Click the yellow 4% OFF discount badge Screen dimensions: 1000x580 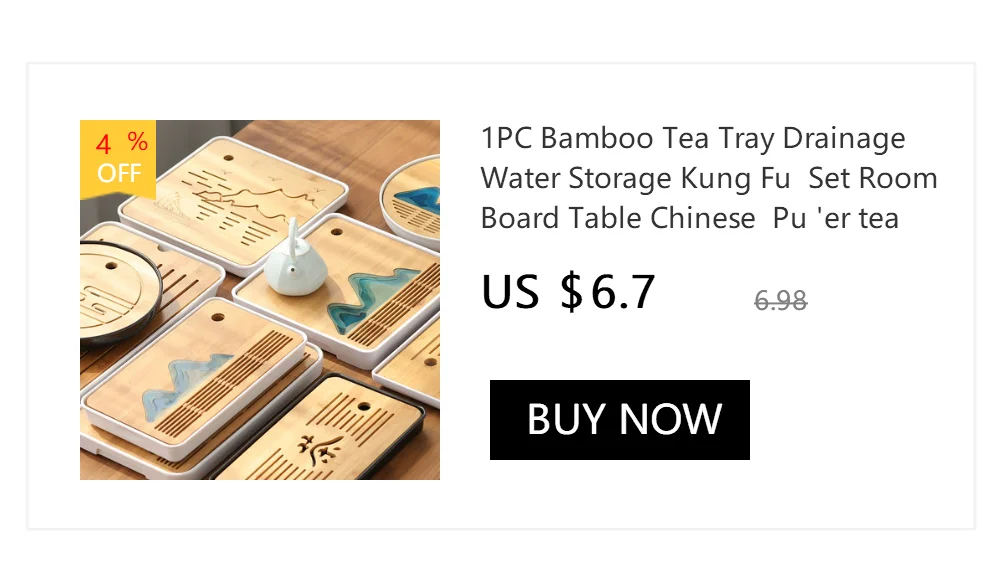[118, 159]
